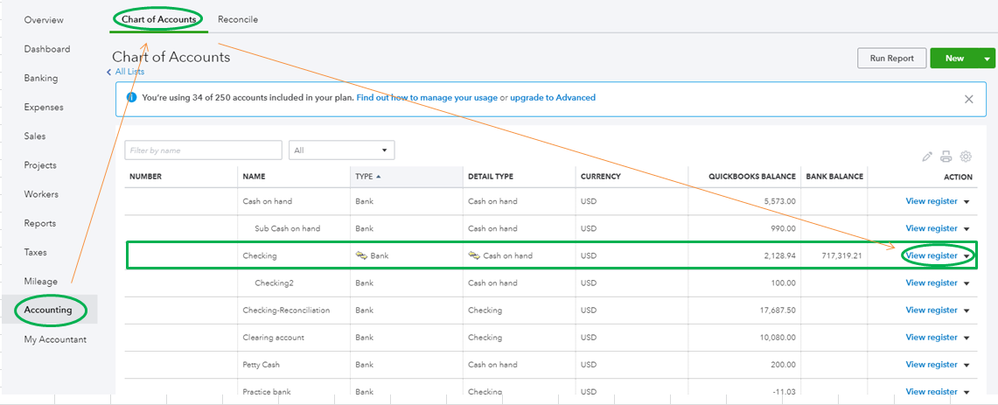
Task: Open Sales in the left sidebar
Action: (x=35, y=136)
